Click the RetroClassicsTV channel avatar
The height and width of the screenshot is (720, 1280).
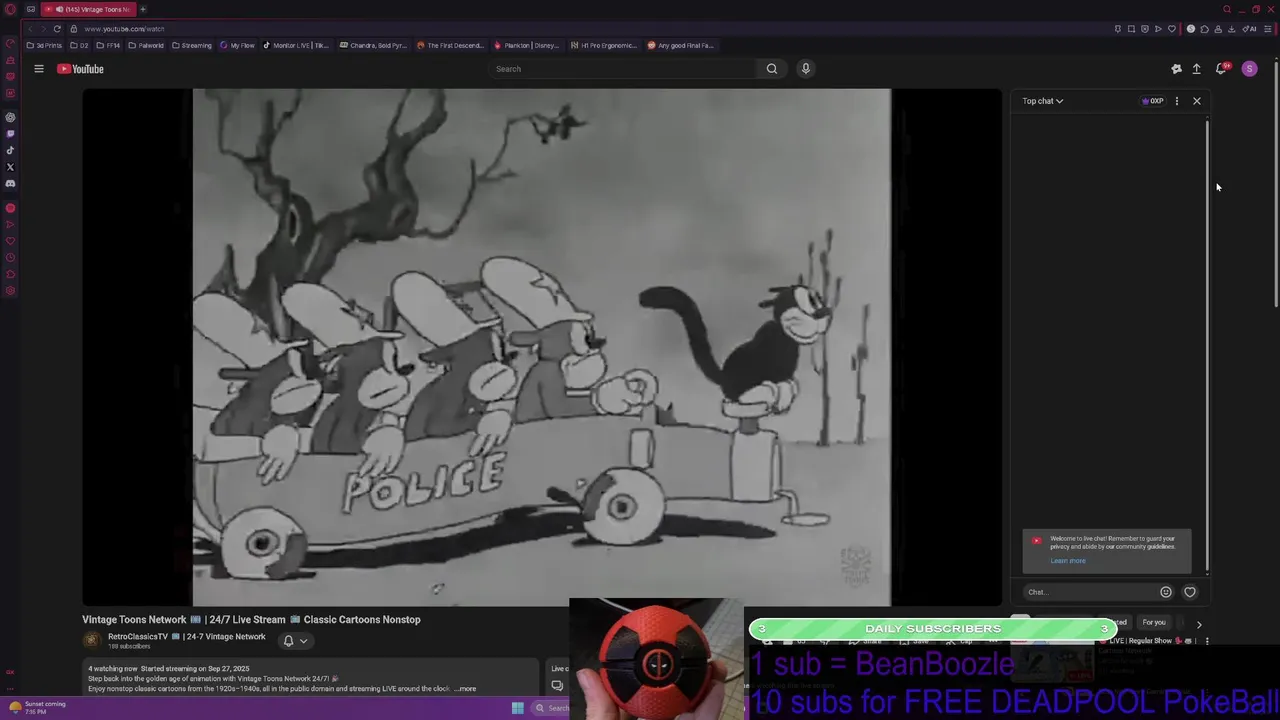(x=92, y=641)
